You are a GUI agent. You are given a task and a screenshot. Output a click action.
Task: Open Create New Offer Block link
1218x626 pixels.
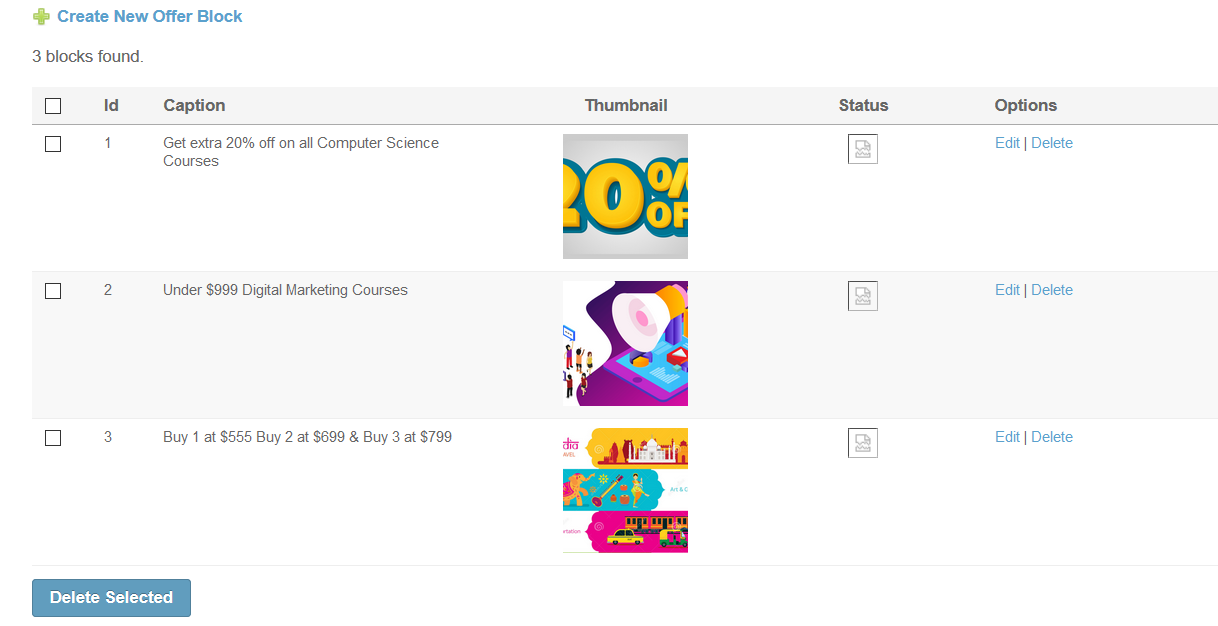point(150,17)
